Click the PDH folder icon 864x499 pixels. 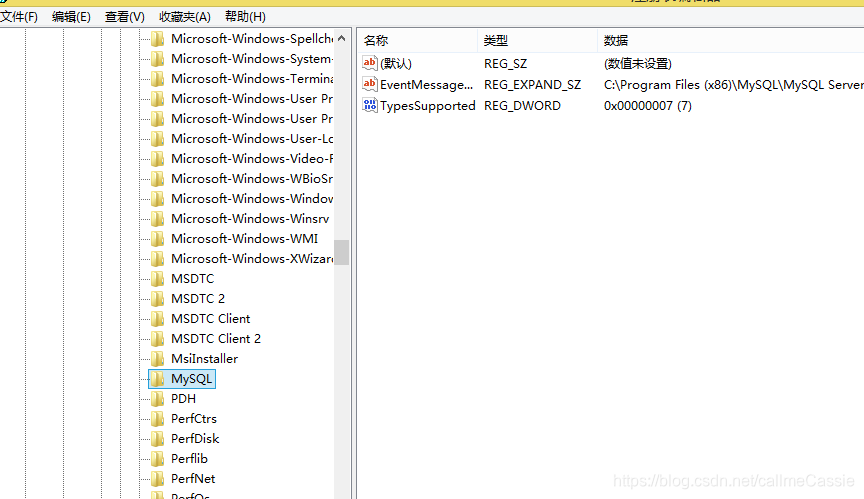point(158,399)
